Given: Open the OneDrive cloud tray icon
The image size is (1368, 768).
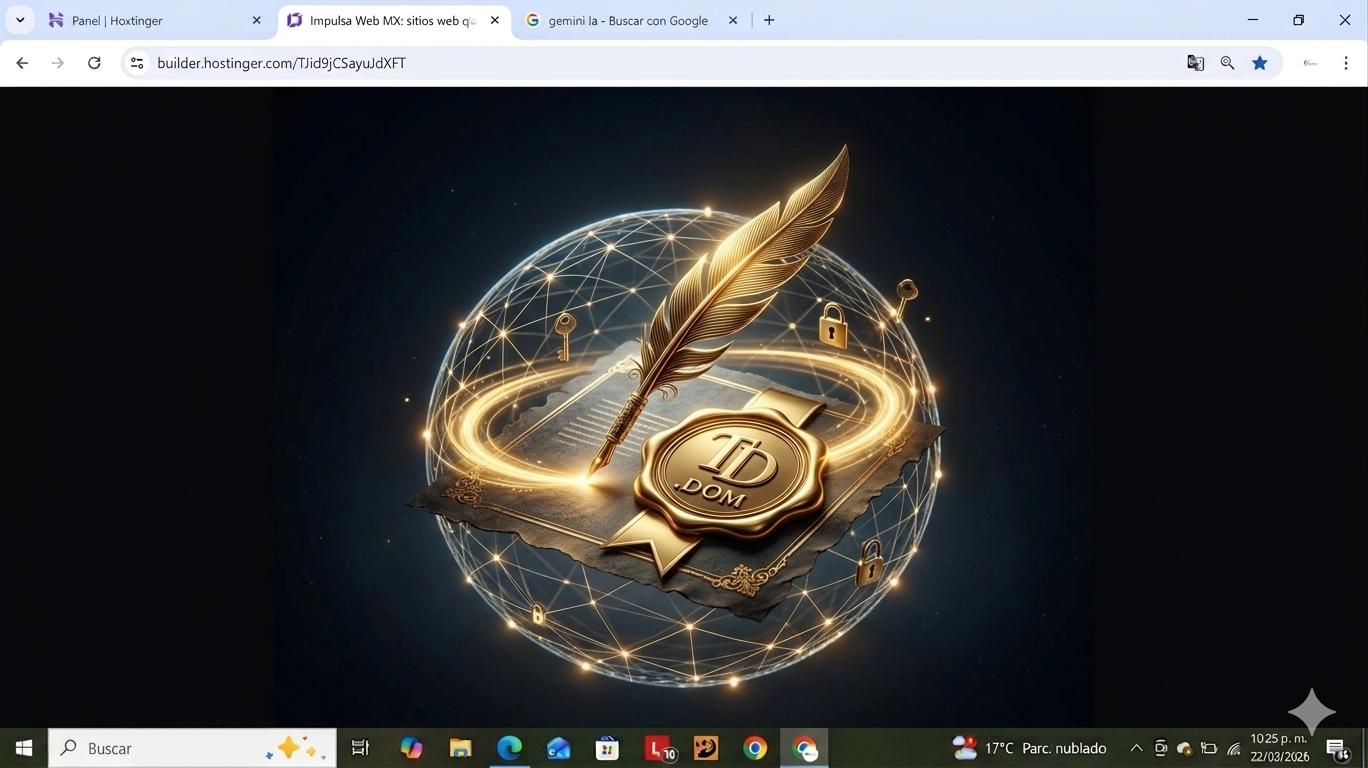Looking at the screenshot, I should 1184,748.
